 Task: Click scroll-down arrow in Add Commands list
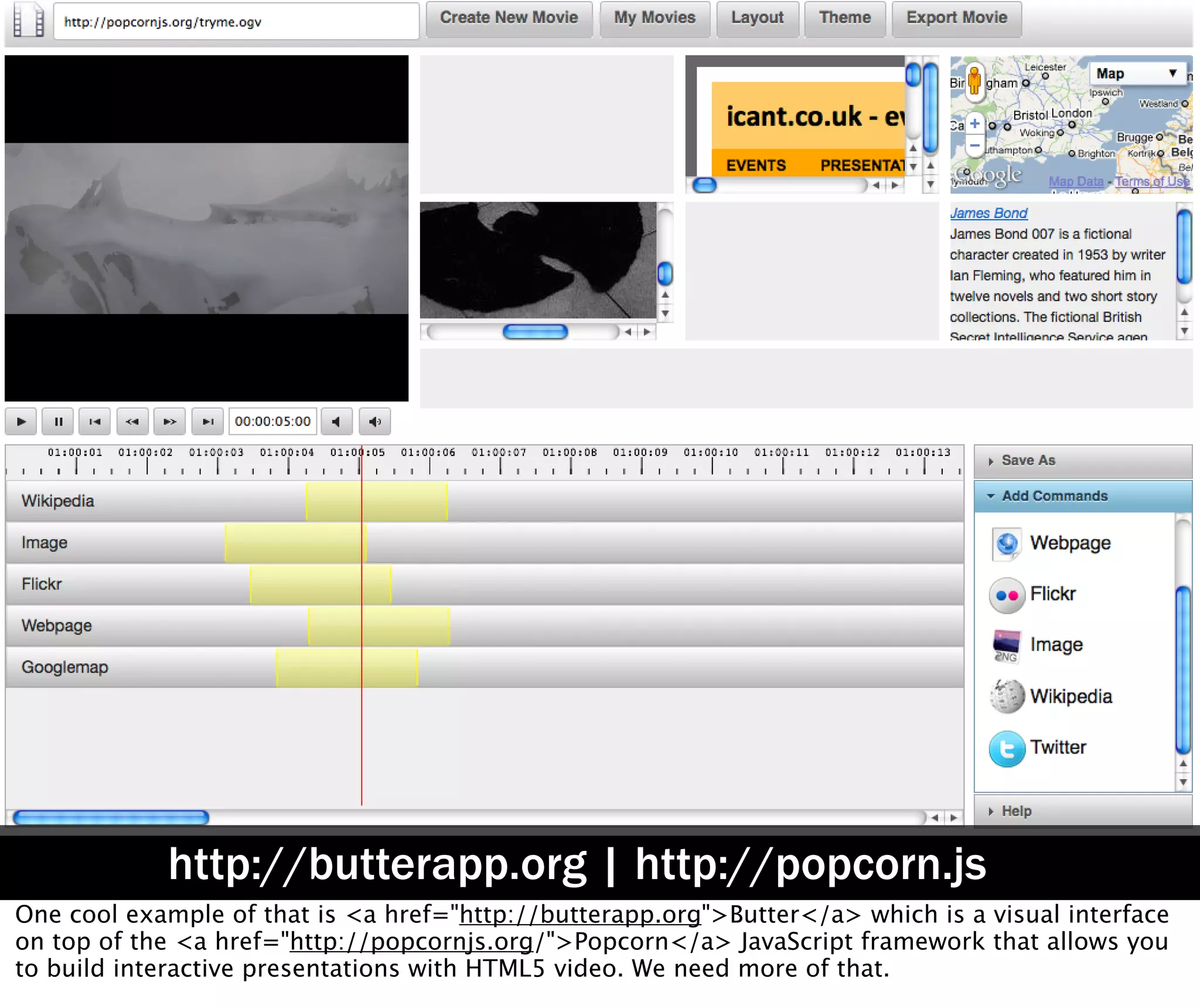(1184, 782)
